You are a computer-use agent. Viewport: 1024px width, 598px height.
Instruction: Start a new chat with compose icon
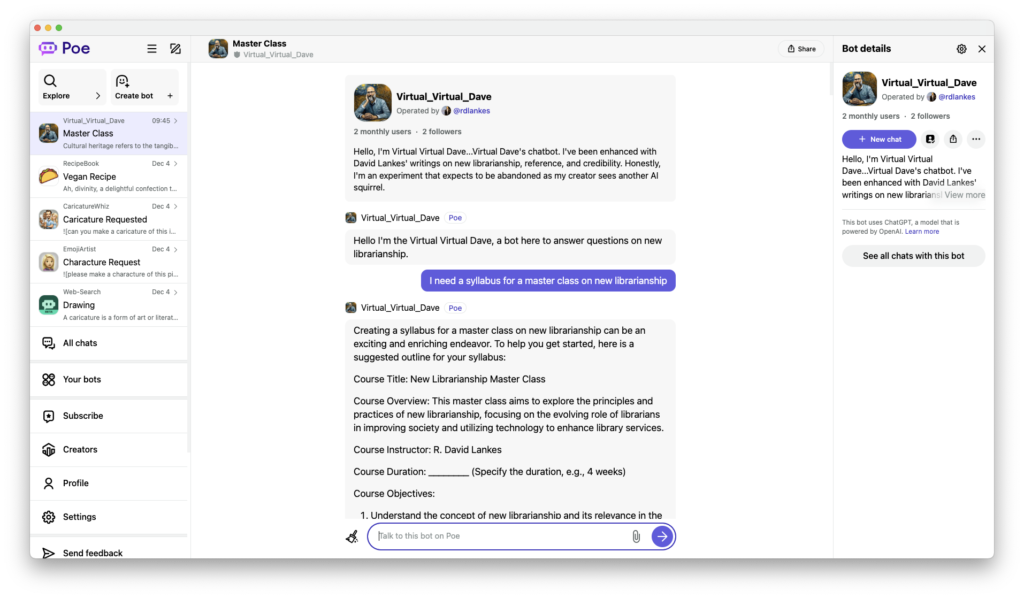point(176,48)
